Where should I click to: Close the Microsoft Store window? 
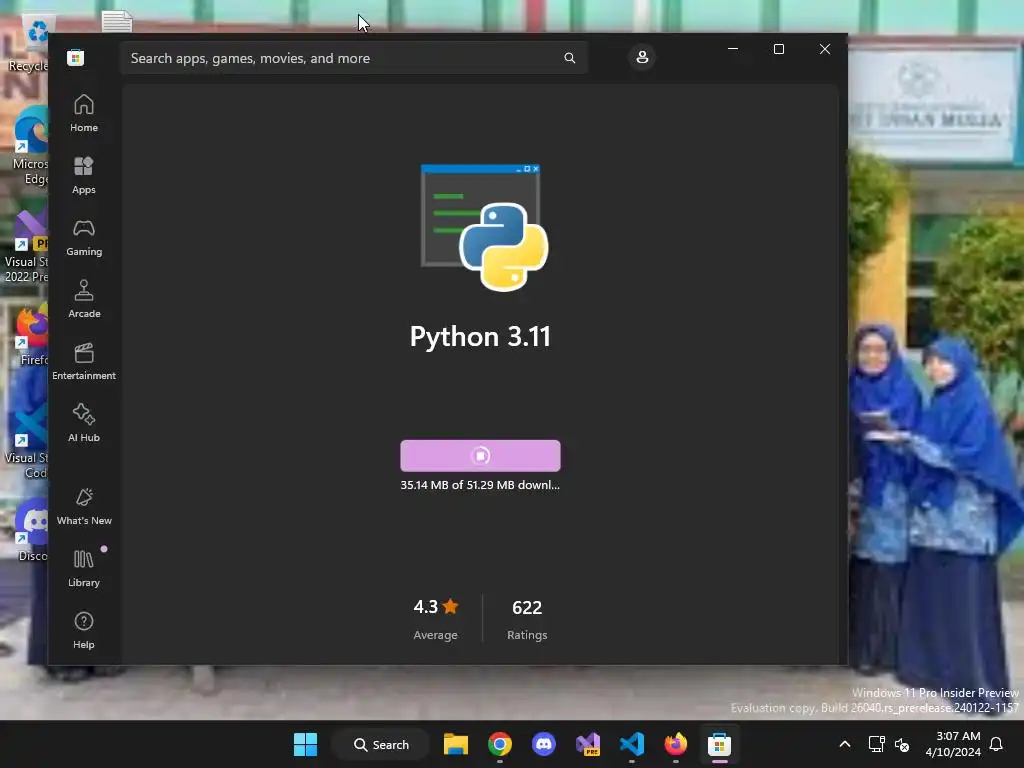point(825,49)
